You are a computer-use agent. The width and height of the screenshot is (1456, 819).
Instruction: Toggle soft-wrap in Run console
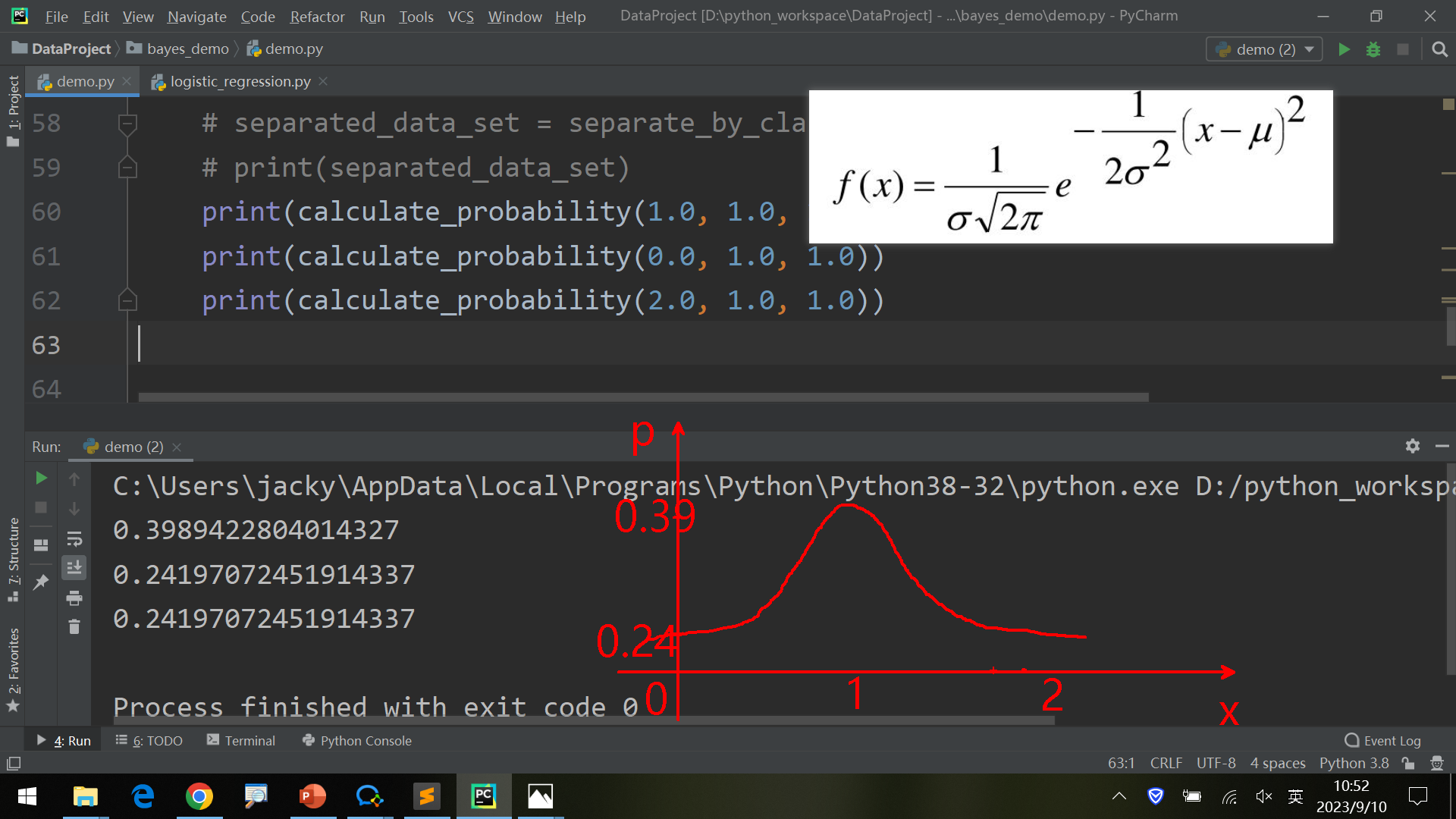[x=74, y=539]
